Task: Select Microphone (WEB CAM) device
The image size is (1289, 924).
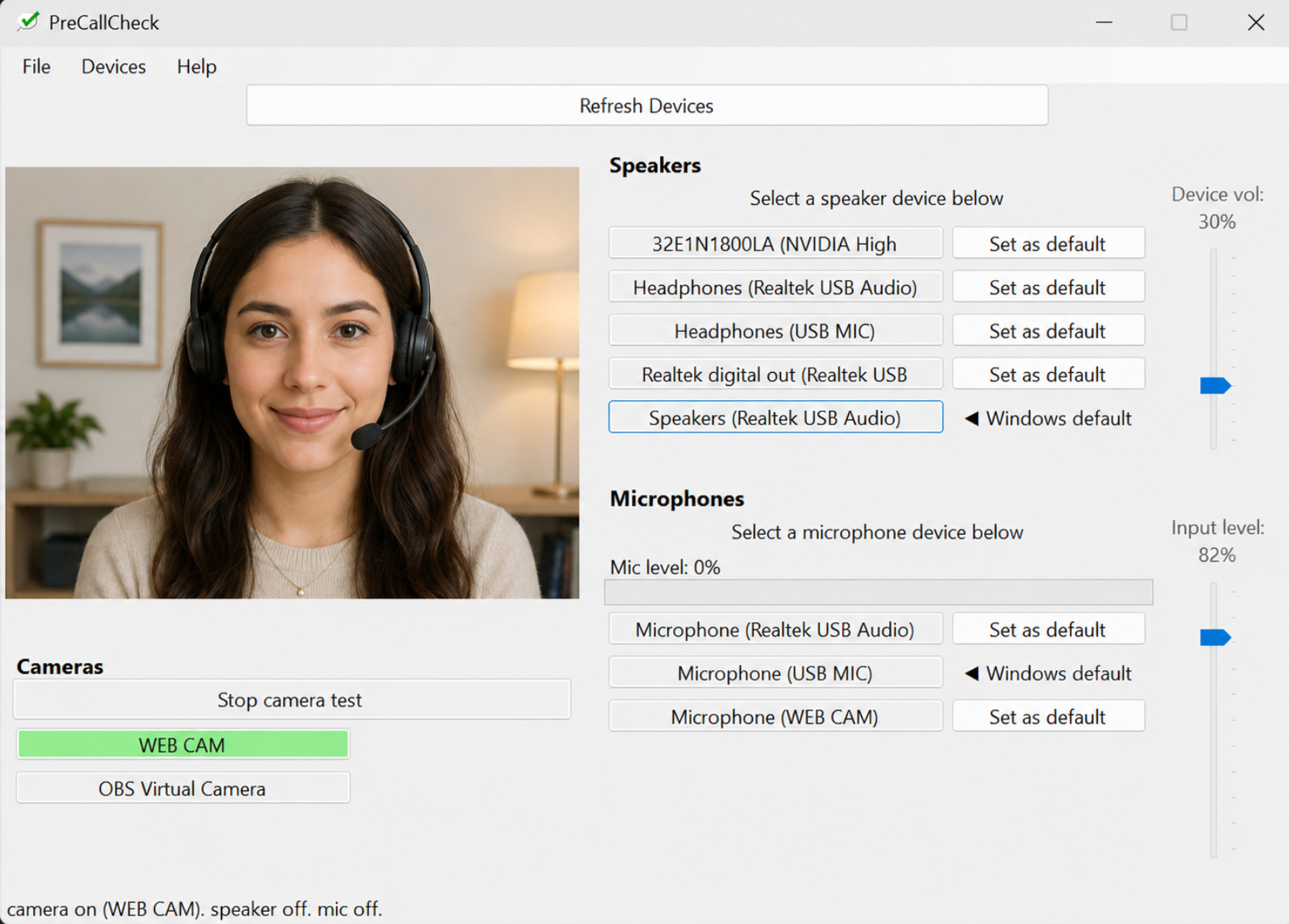Action: point(775,717)
